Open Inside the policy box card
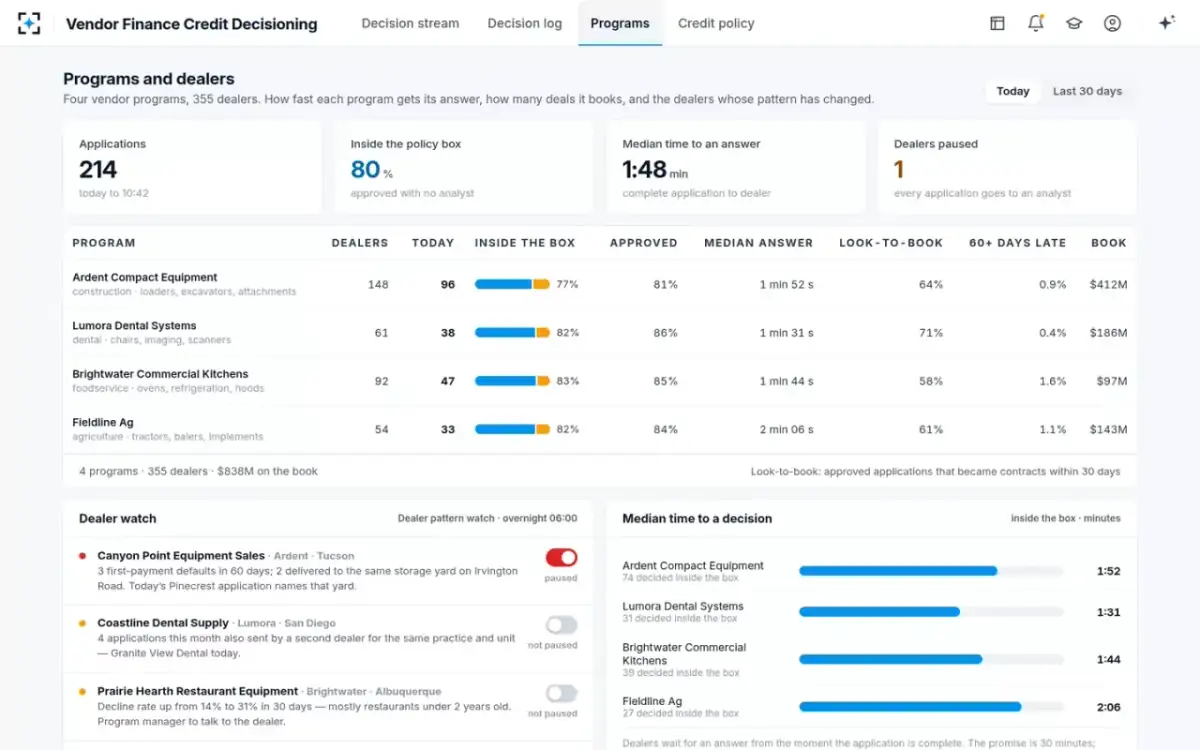This screenshot has width=1200, height=750. pos(464,167)
